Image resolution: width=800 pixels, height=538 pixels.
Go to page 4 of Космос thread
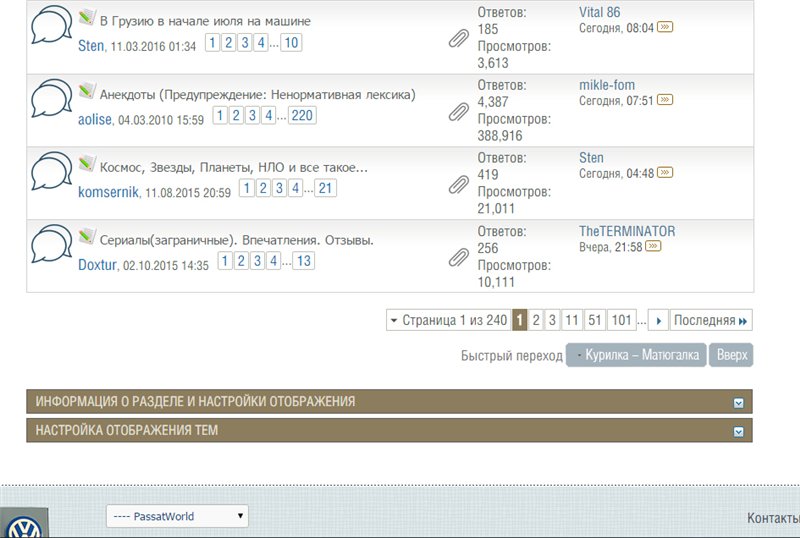click(295, 188)
